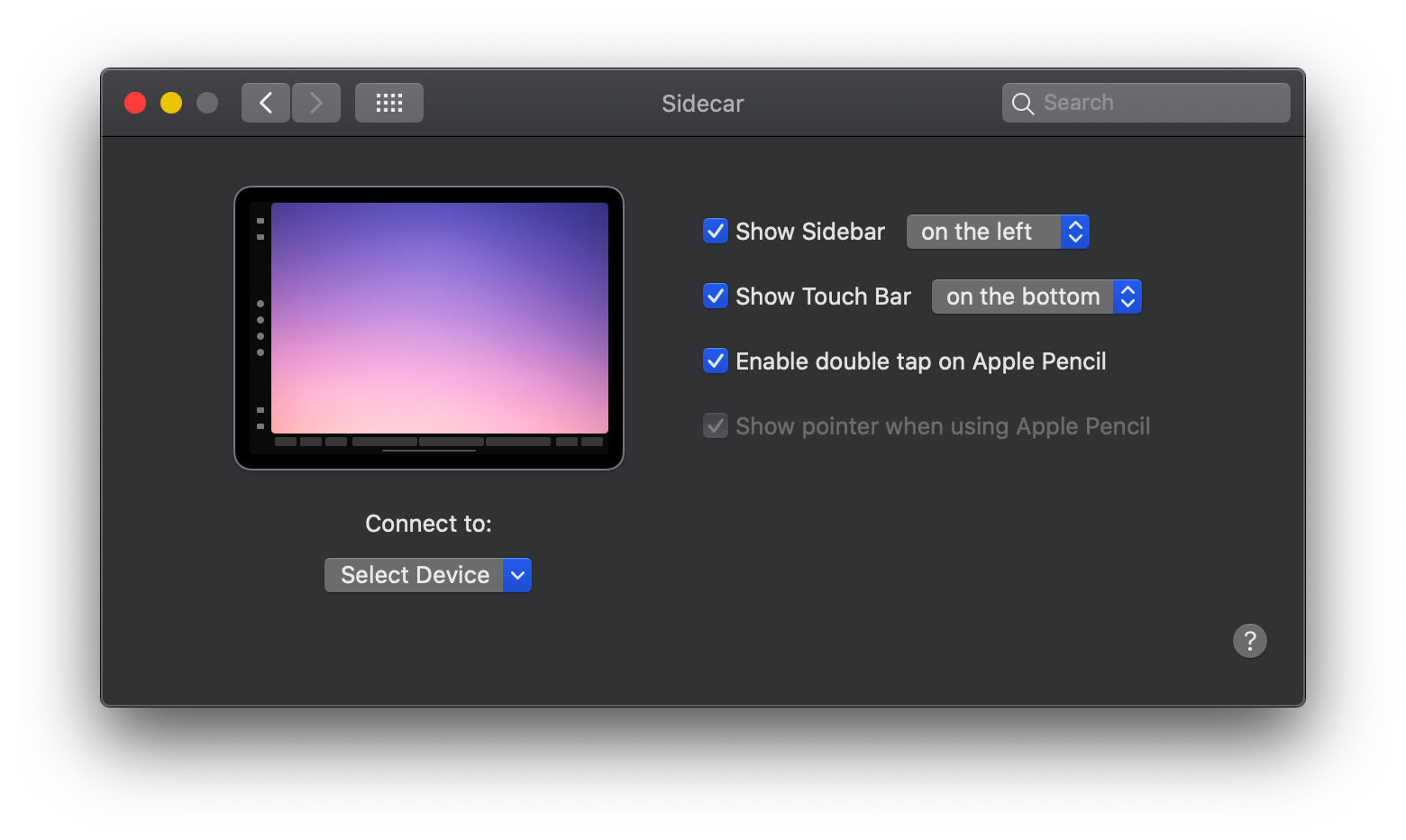Click the magnifying glass search icon
The height and width of the screenshot is (840, 1406).
click(x=1022, y=104)
